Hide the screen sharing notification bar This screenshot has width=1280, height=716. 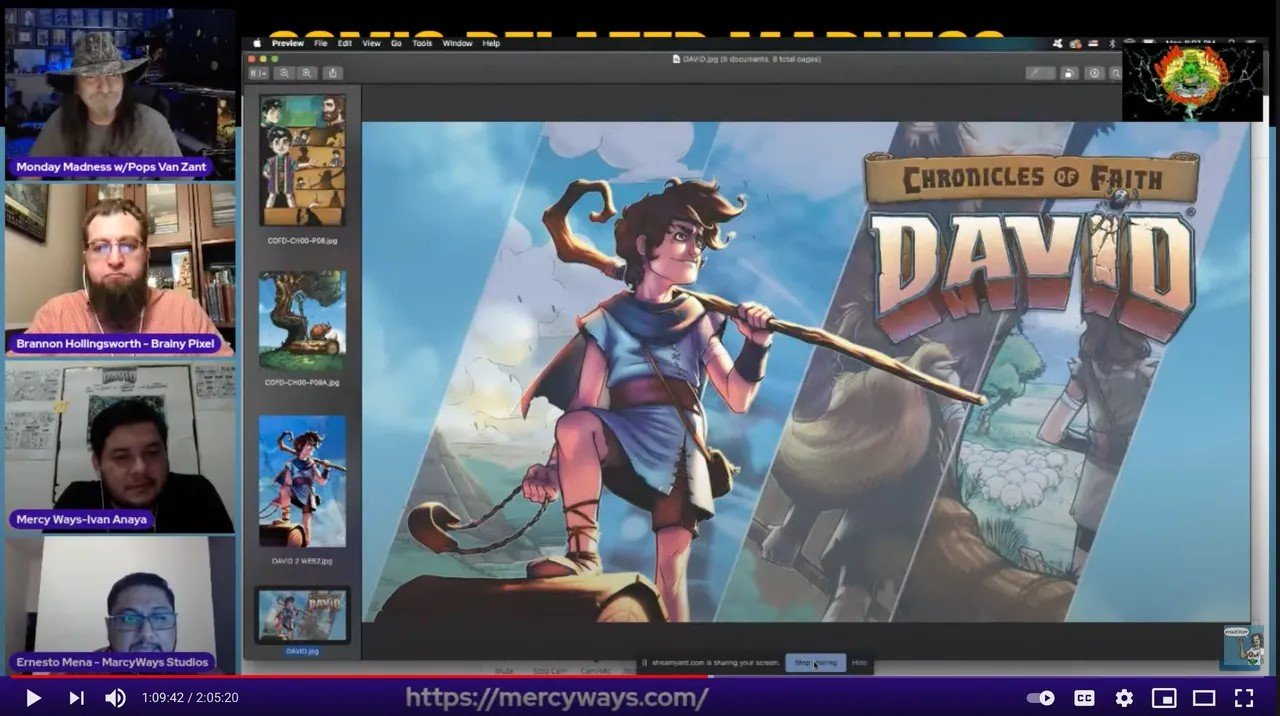point(859,662)
